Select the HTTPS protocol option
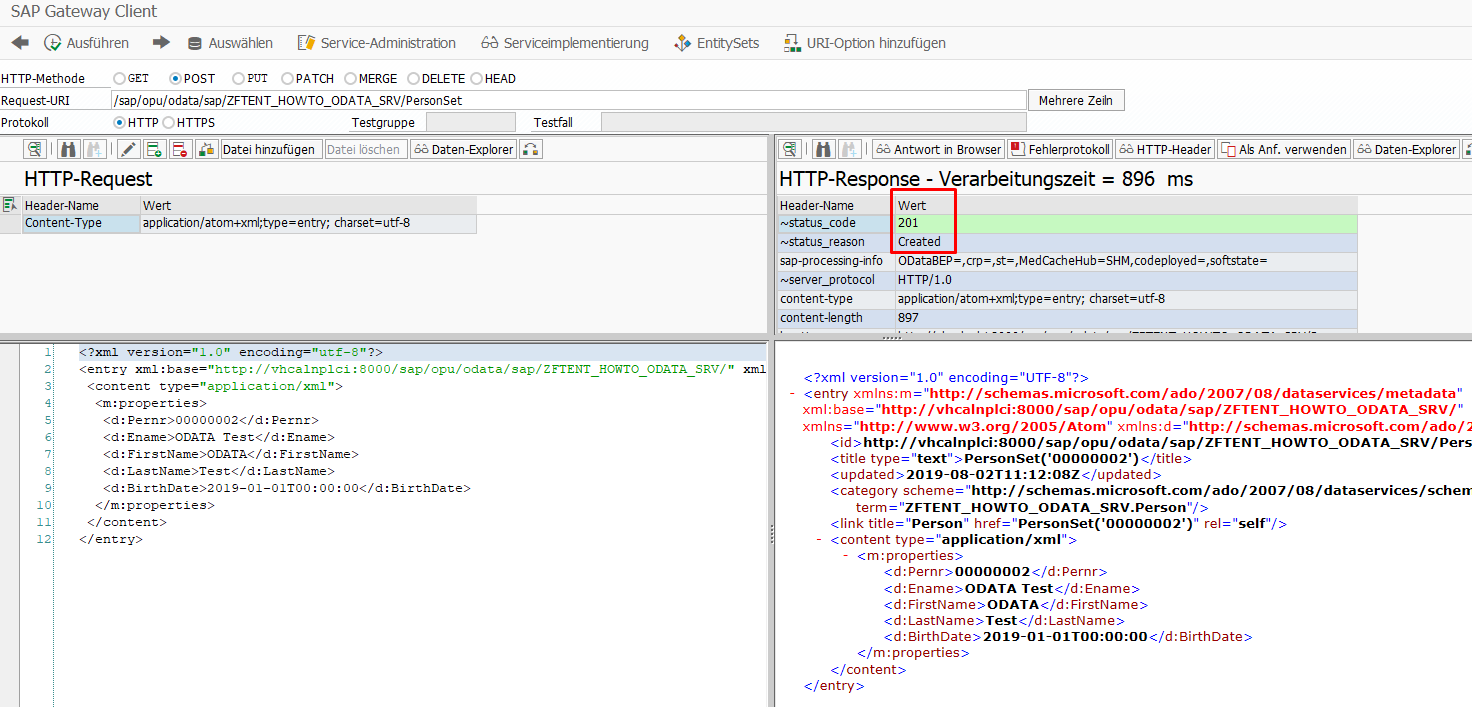1472x710 pixels. (x=169, y=122)
